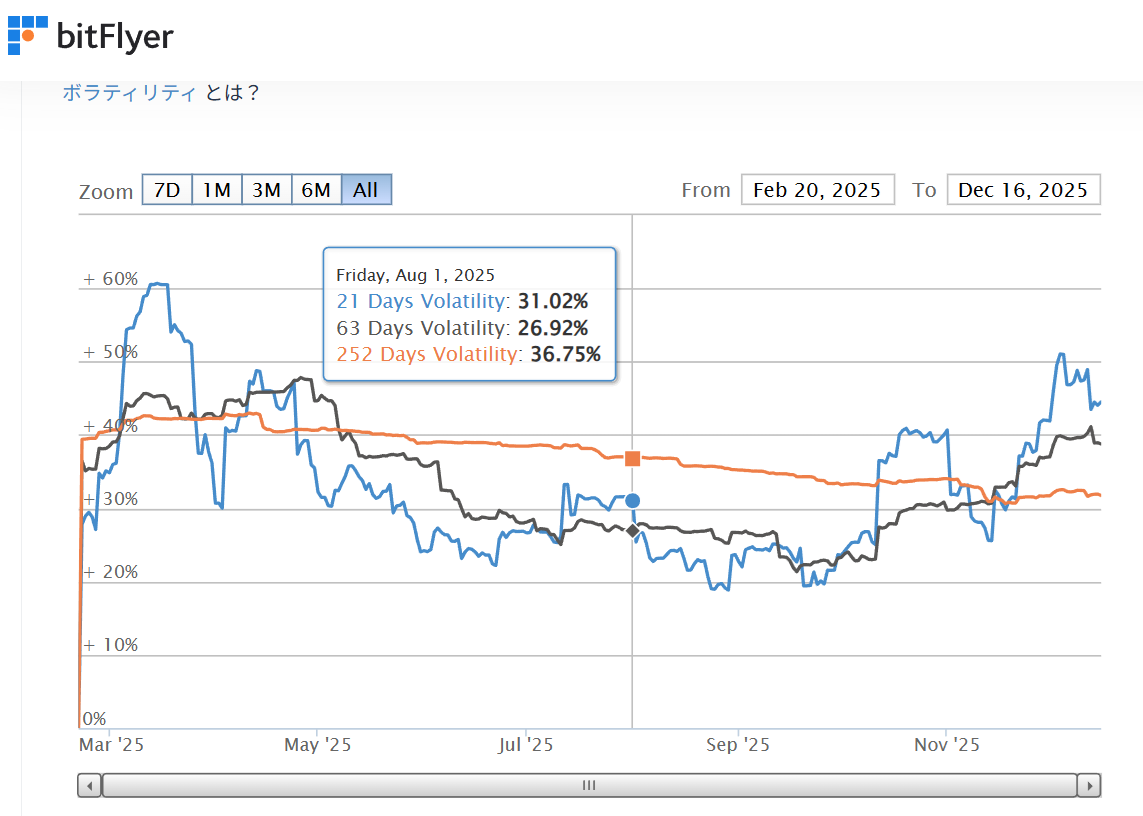
Task: Click the gray 63 Days diamond marker
Action: click(632, 530)
